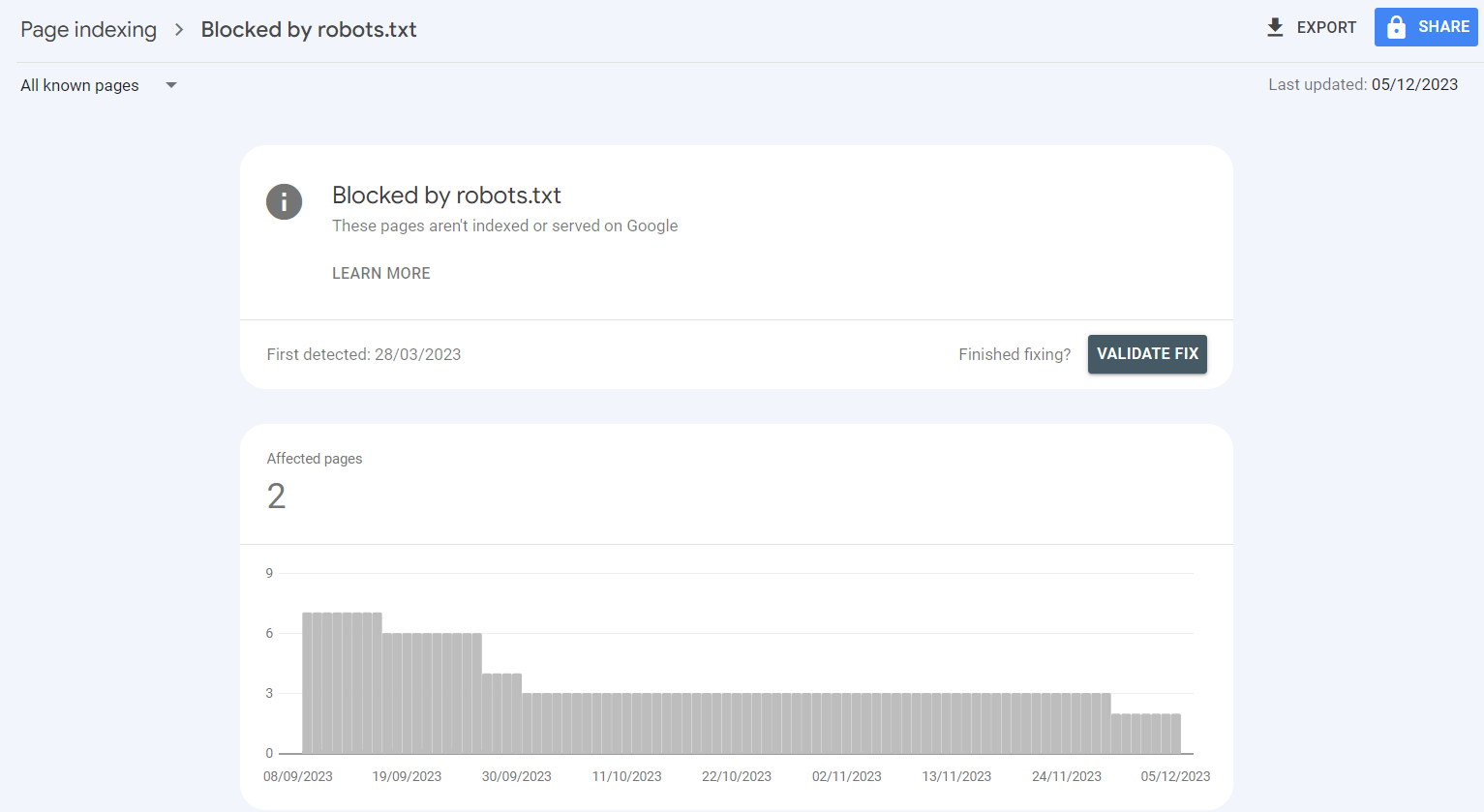The height and width of the screenshot is (812, 1484).
Task: Click the 13/11/2023 axis date label
Action: pos(956,776)
